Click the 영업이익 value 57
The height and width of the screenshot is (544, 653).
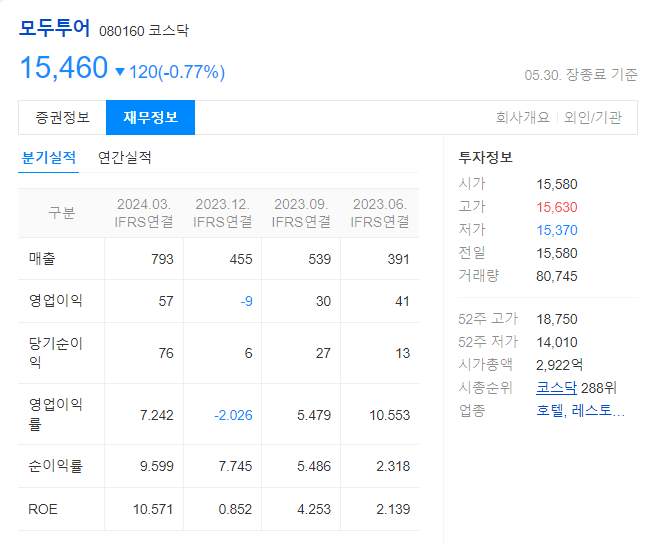(x=166, y=301)
